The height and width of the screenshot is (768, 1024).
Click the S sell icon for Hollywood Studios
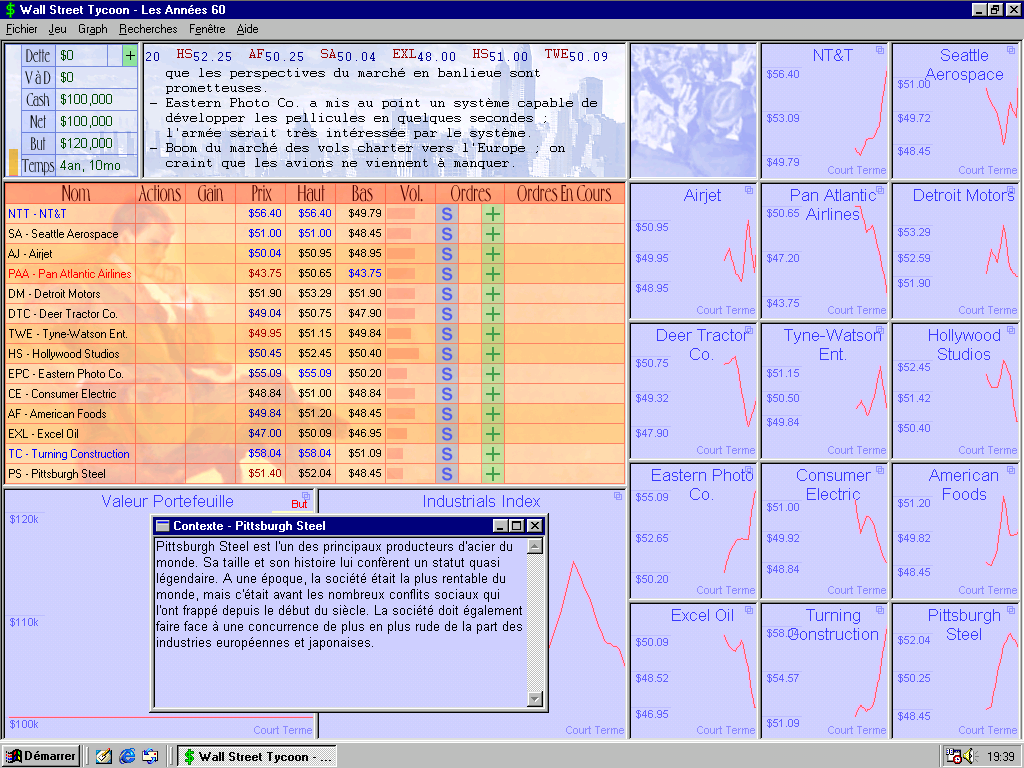[447, 354]
